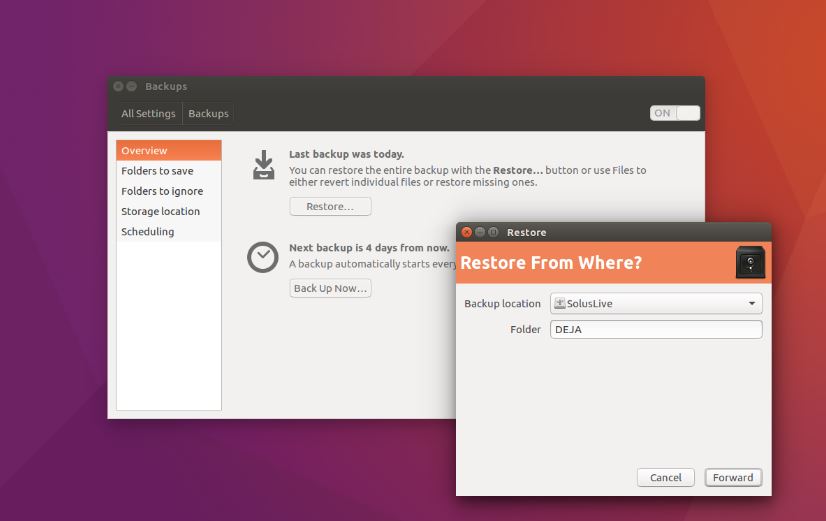Click the safe icon in Restore header

click(750, 262)
